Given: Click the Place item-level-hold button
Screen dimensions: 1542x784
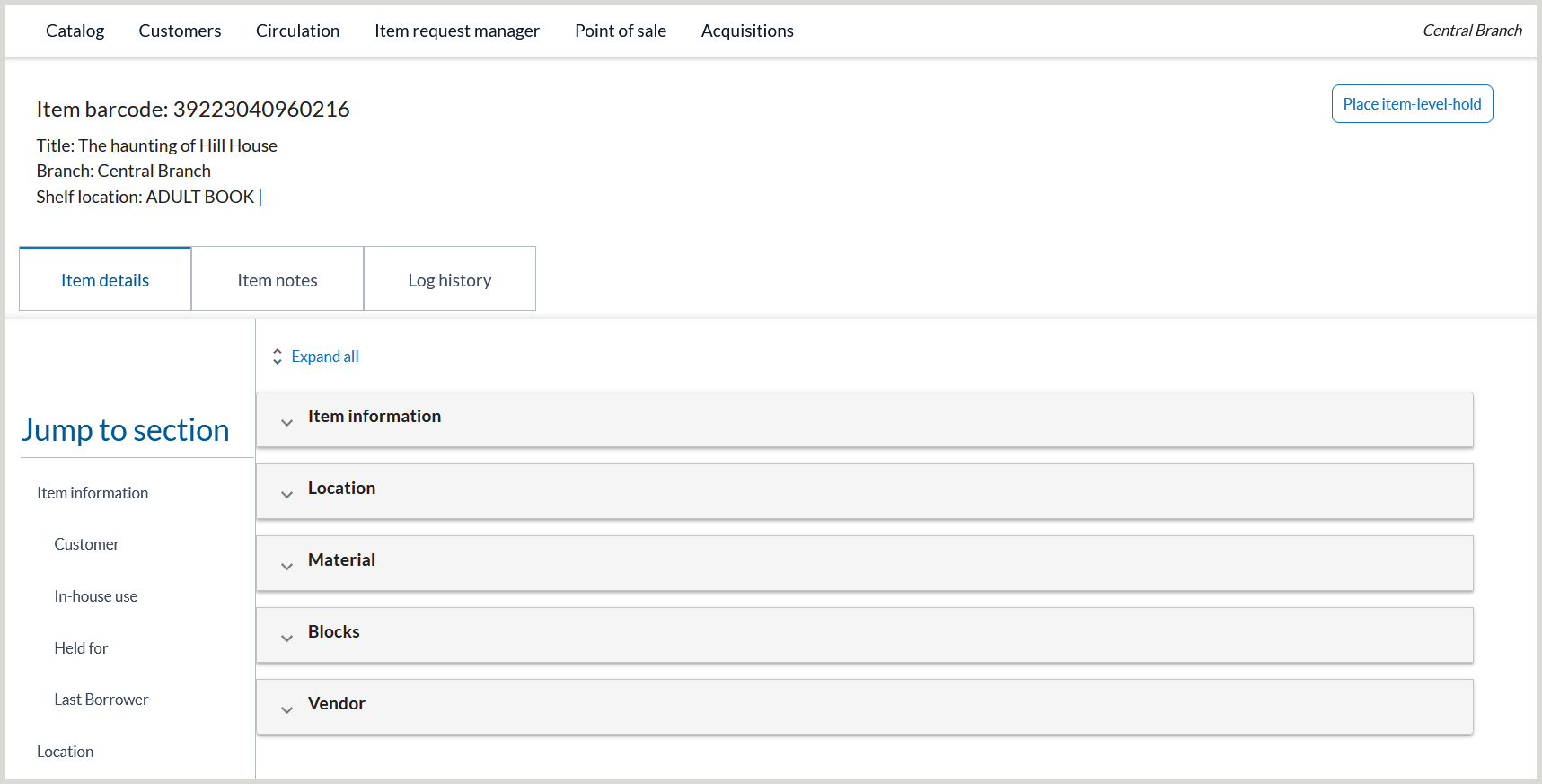Looking at the screenshot, I should pyautogui.click(x=1412, y=104).
